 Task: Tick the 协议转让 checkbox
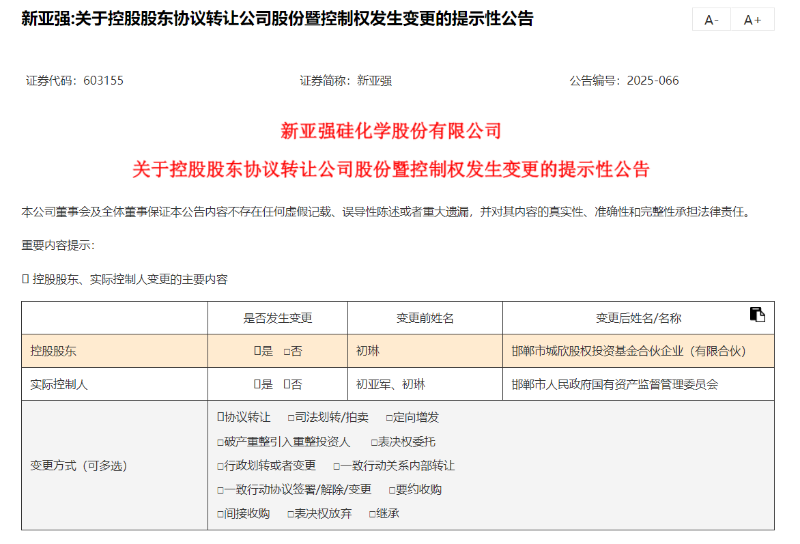point(220,417)
